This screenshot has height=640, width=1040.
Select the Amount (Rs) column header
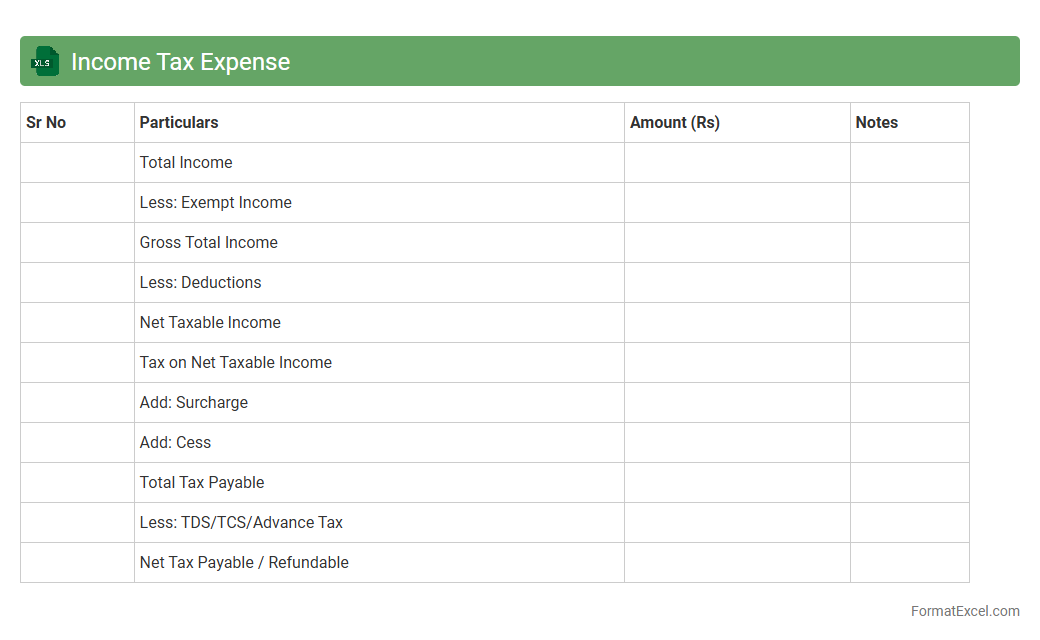675,123
